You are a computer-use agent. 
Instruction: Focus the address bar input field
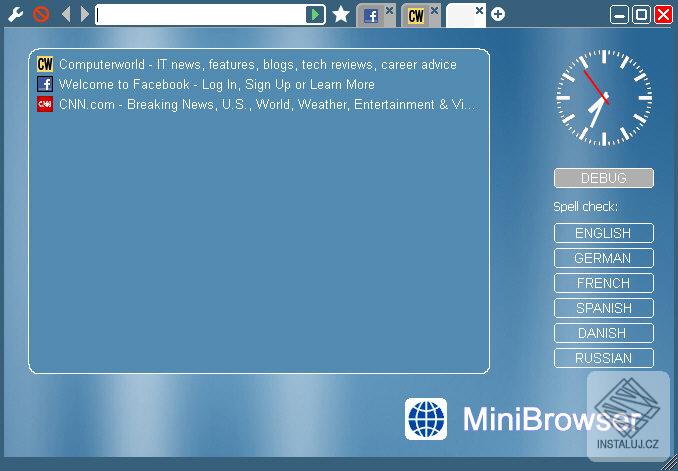coord(201,15)
